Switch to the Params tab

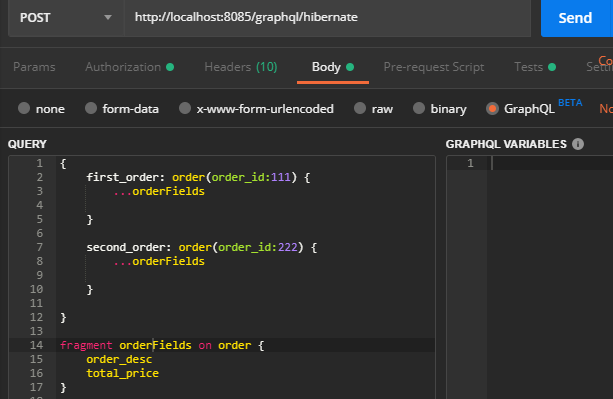pyautogui.click(x=34, y=67)
